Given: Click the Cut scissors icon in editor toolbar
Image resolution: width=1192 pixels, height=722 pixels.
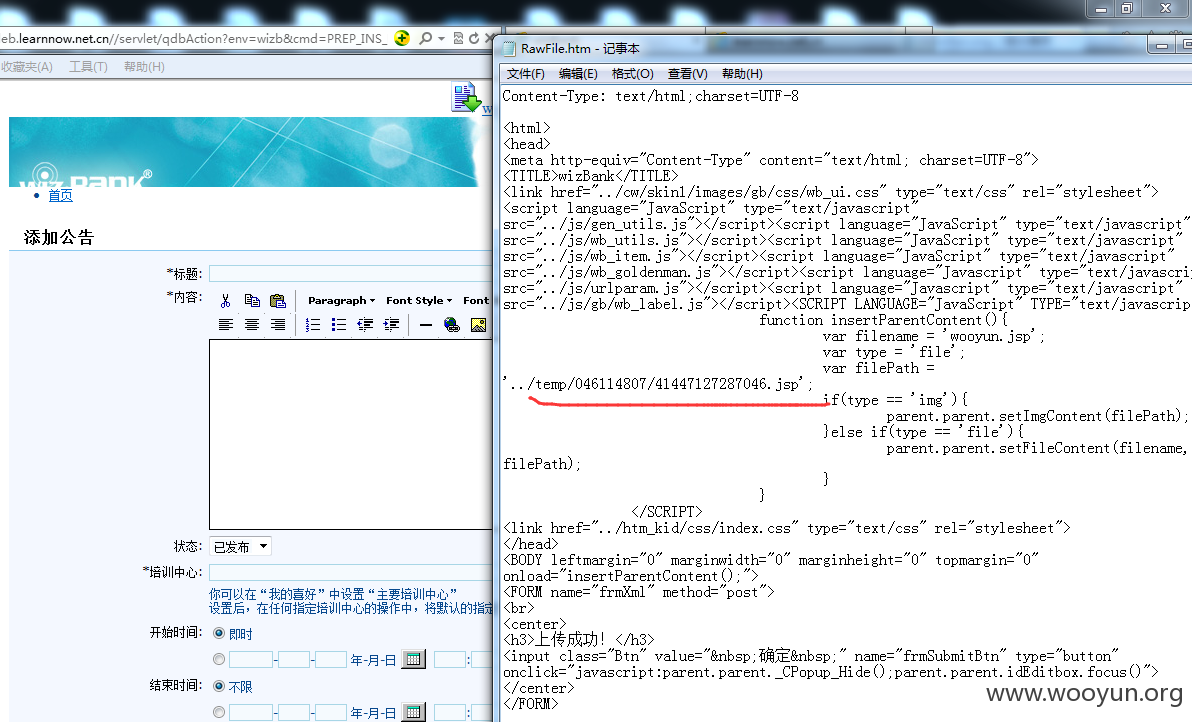Looking at the screenshot, I should coord(225,300).
